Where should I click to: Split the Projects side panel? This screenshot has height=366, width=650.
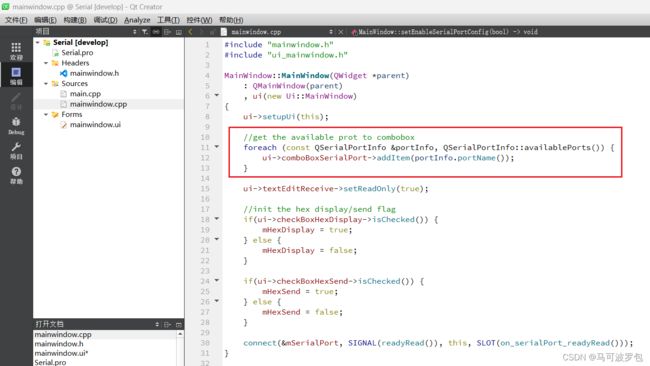coord(167,32)
